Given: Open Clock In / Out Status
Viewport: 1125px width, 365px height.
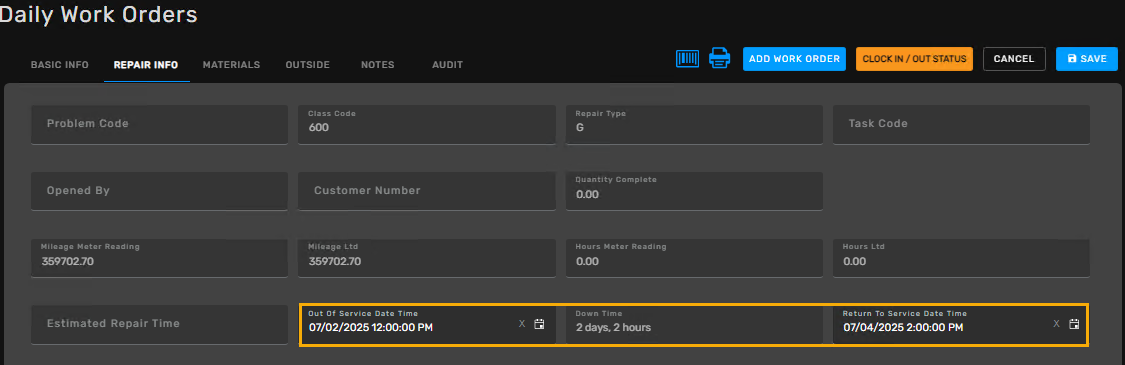Looking at the screenshot, I should coord(914,59).
